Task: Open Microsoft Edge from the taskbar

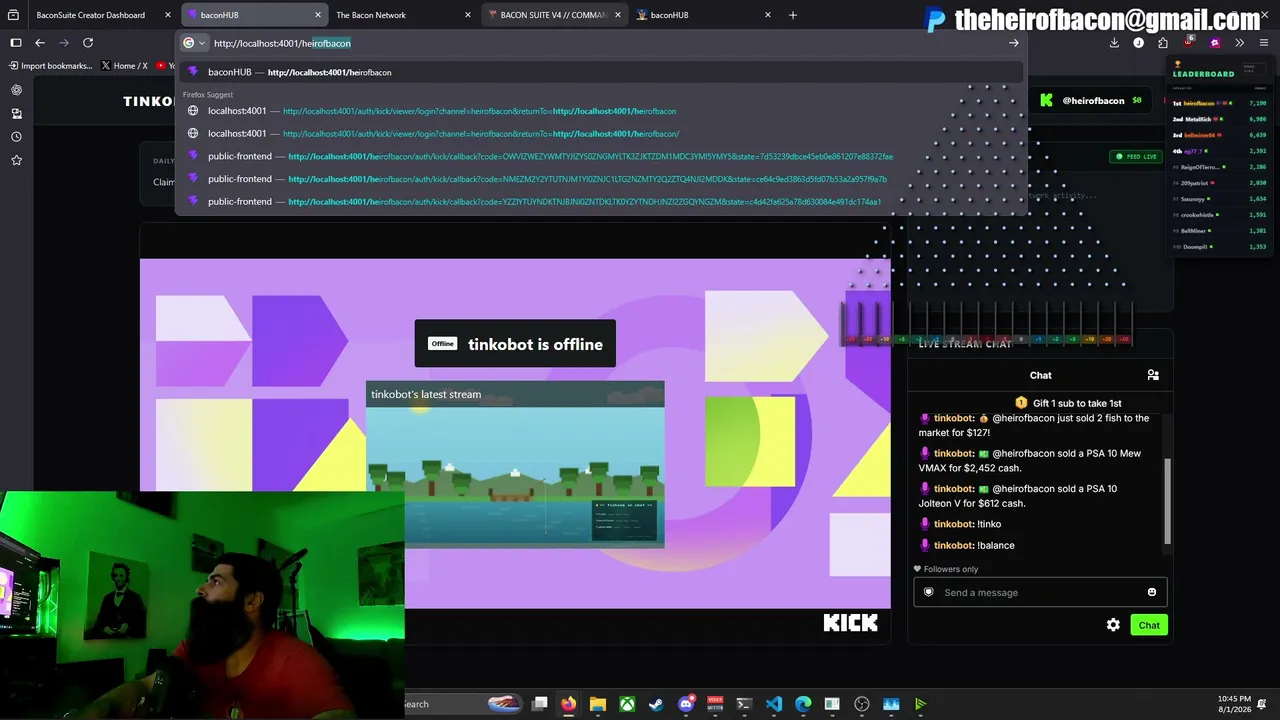Action: (803, 704)
